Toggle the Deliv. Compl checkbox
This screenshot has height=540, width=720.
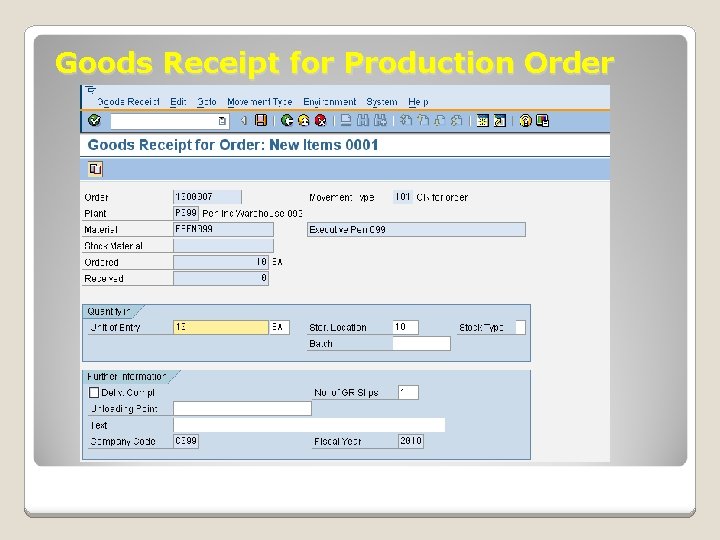pyautogui.click(x=94, y=393)
